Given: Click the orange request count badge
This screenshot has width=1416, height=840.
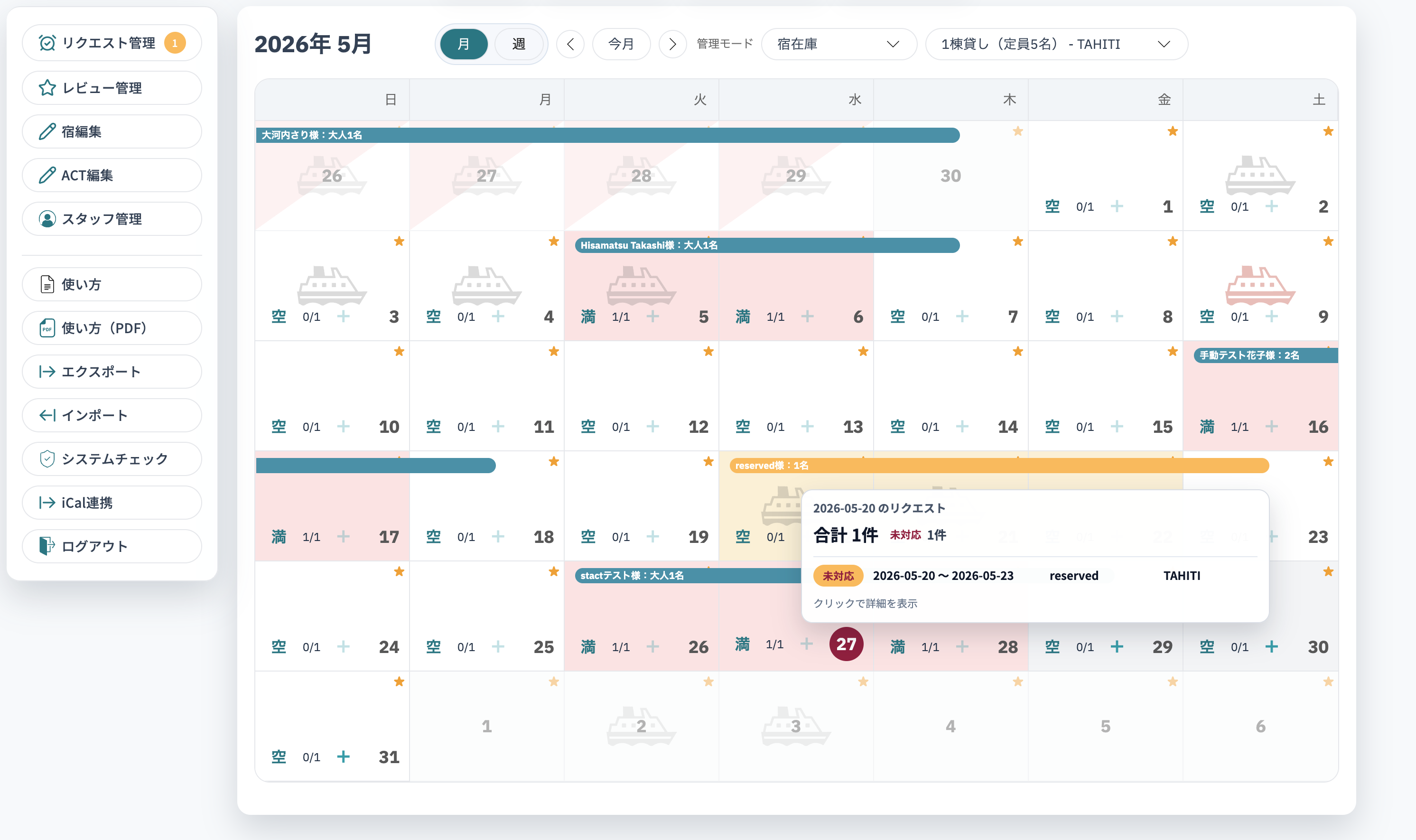Looking at the screenshot, I should click(x=175, y=43).
